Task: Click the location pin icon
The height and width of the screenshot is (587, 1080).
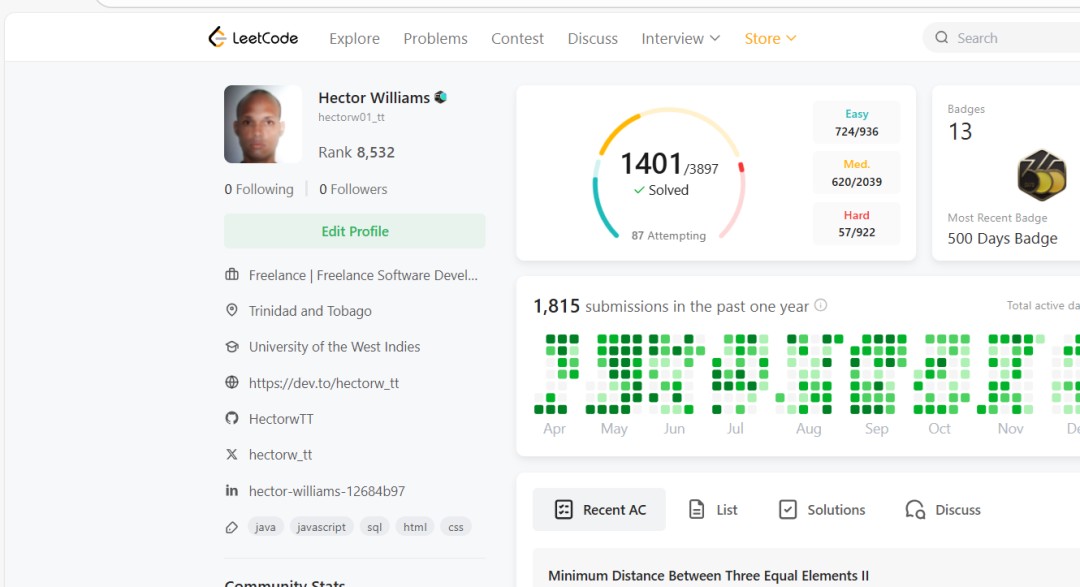Action: (x=232, y=310)
